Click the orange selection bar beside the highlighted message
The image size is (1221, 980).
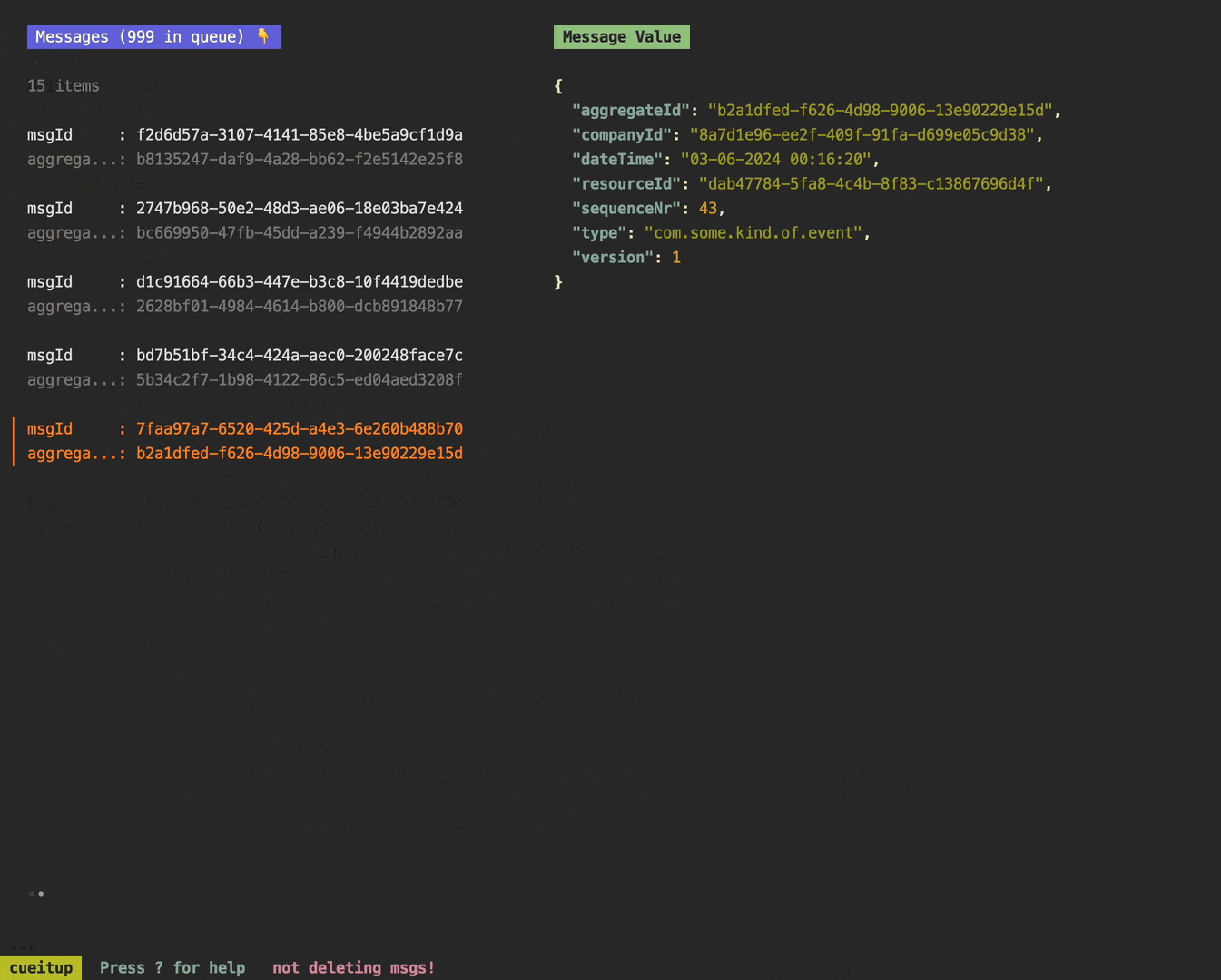tap(13, 440)
